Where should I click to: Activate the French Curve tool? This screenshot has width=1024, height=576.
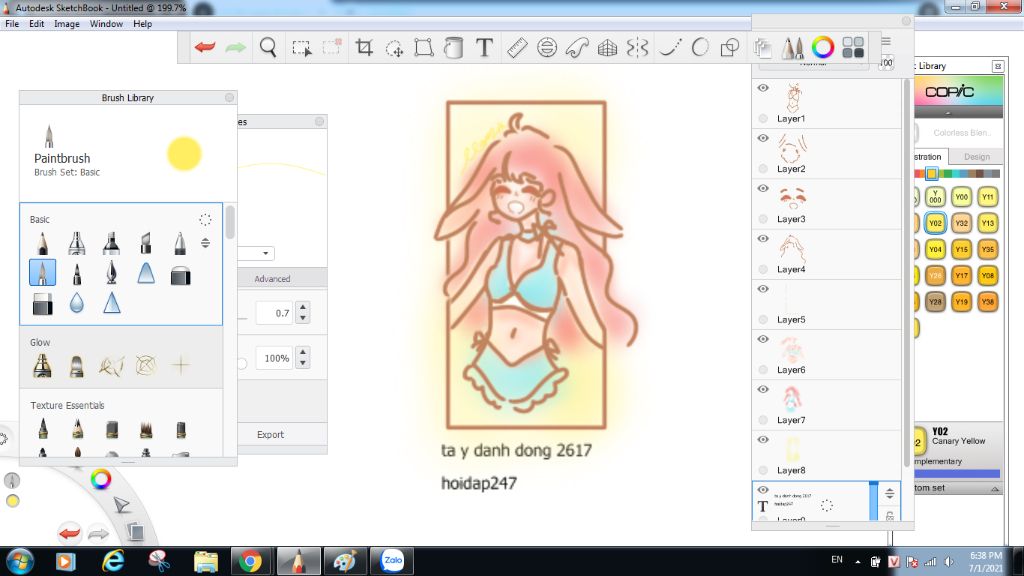coord(577,48)
